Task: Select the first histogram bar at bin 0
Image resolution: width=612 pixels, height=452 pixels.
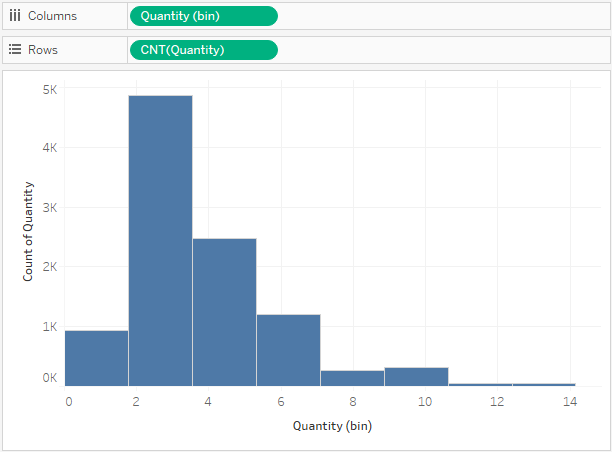Action: (x=96, y=358)
